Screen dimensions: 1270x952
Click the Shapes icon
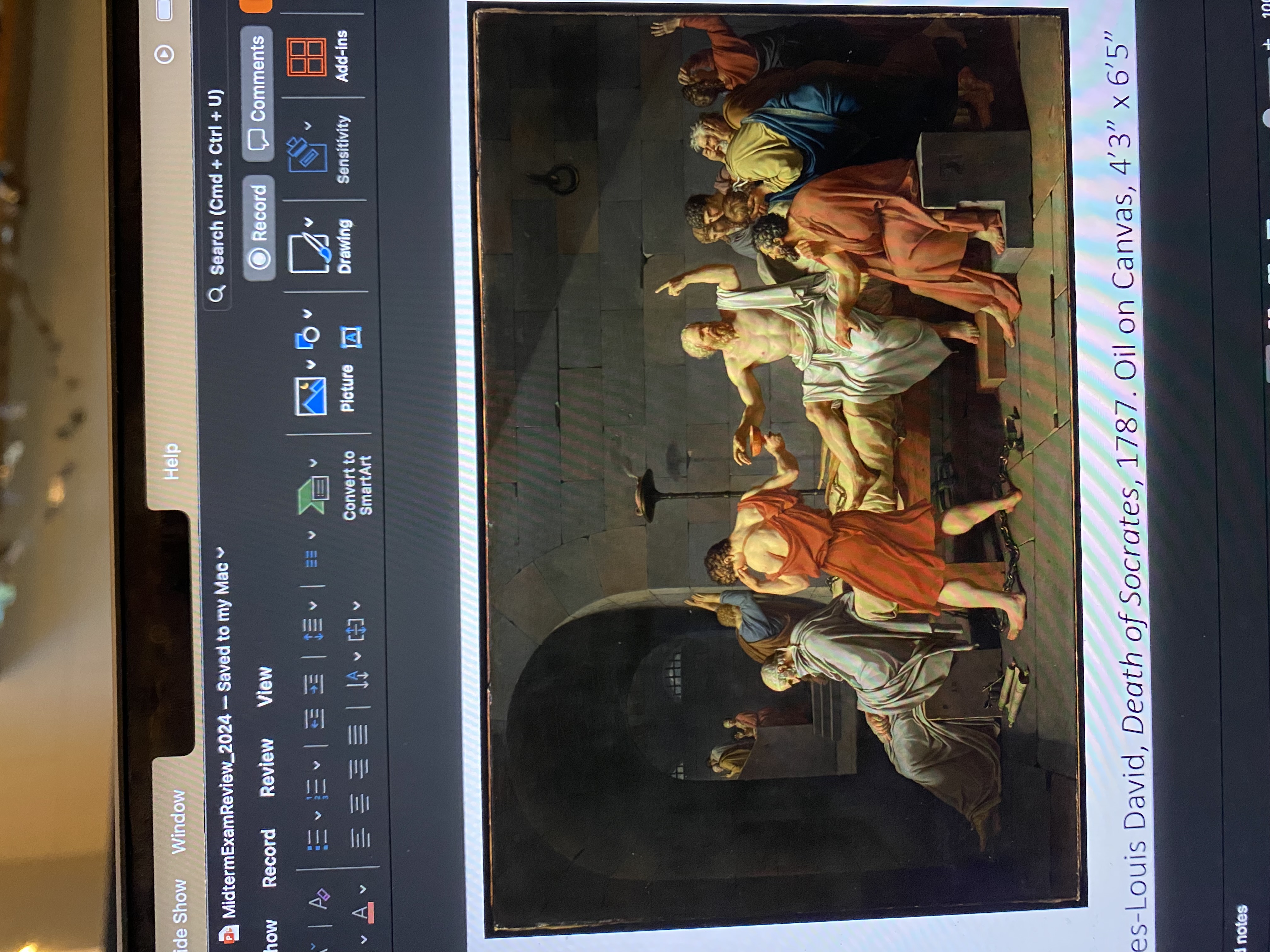(308, 337)
